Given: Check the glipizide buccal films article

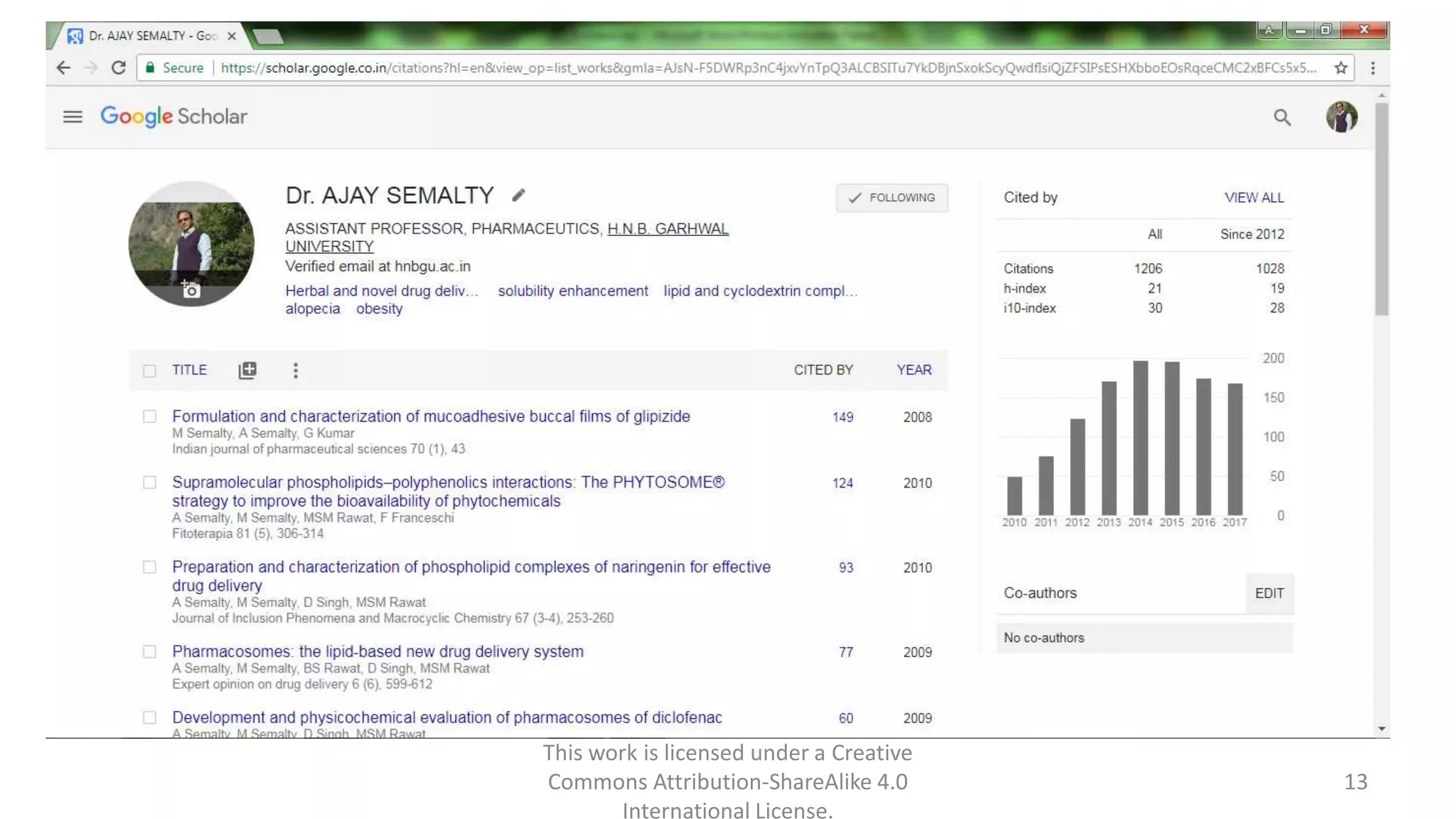Looking at the screenshot, I should pos(149,417).
